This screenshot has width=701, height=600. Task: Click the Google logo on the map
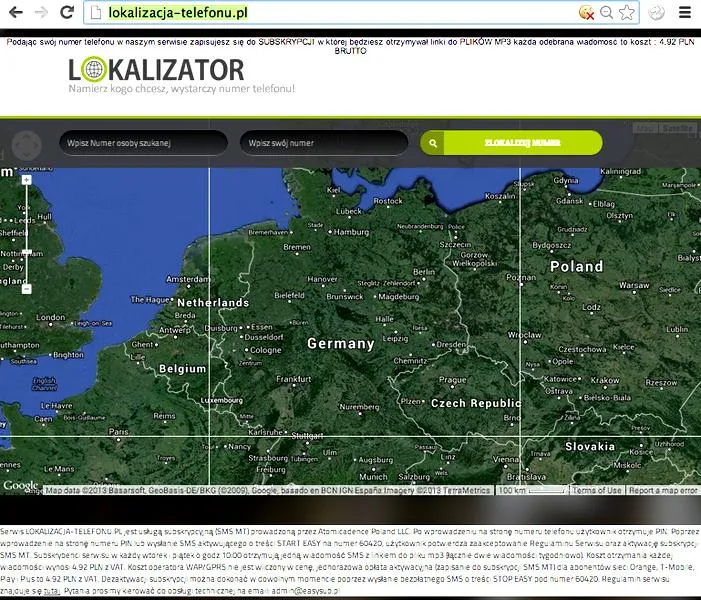[21, 486]
